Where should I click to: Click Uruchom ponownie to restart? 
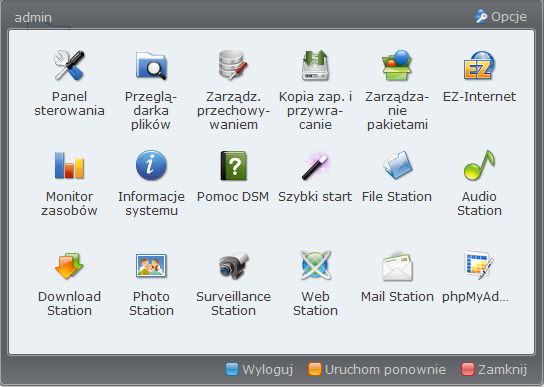click(x=377, y=369)
